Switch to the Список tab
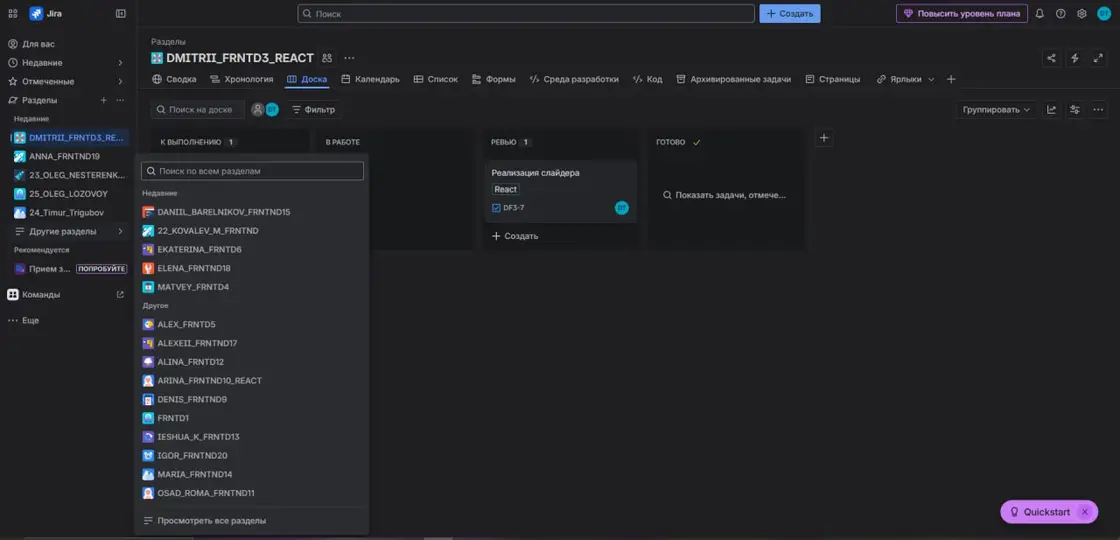The height and width of the screenshot is (540, 1120). point(436,79)
